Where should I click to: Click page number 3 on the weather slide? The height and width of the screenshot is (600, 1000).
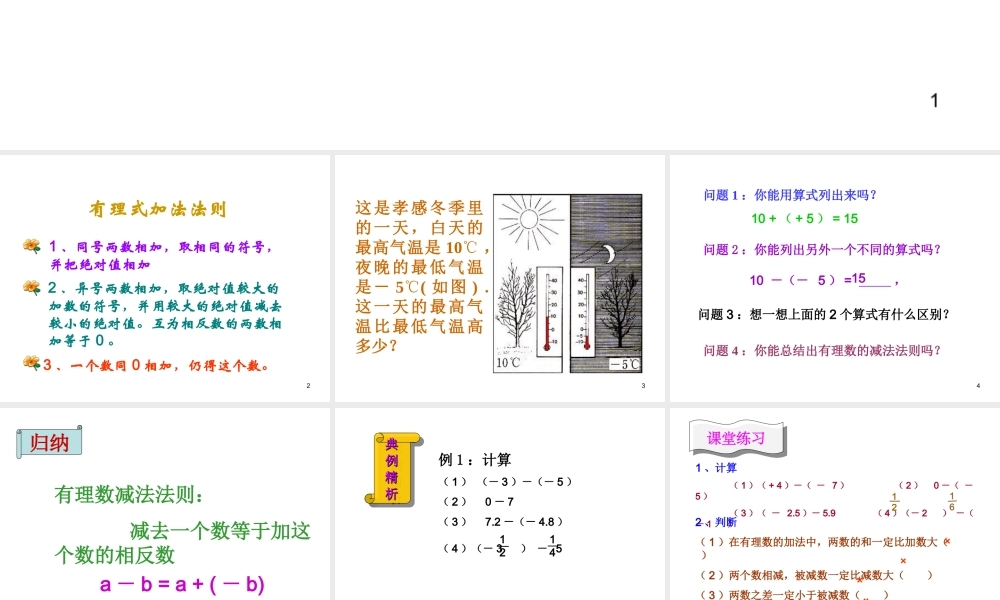pos(643,383)
